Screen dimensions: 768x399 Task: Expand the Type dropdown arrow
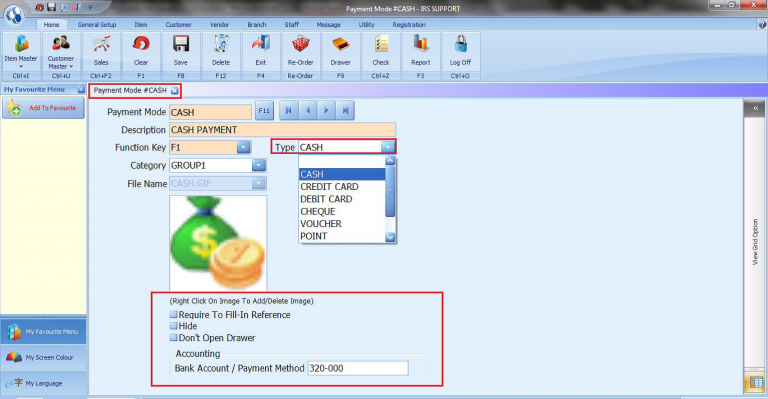pyautogui.click(x=388, y=147)
